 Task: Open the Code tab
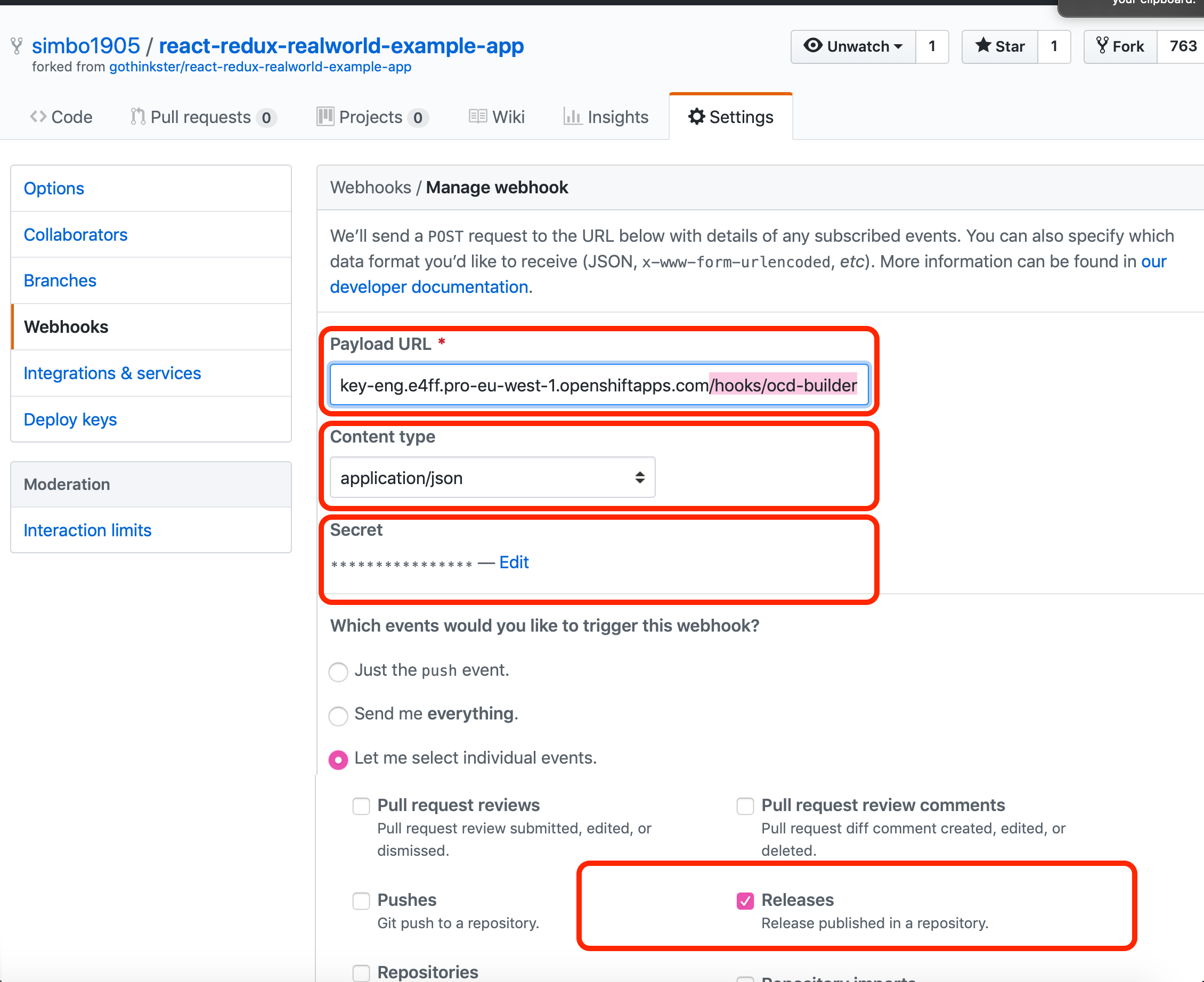pos(61,117)
